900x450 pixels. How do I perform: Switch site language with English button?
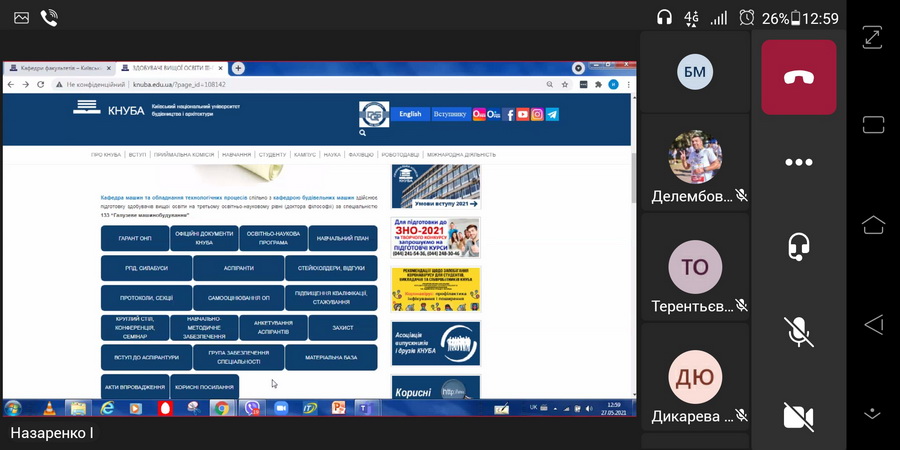410,114
